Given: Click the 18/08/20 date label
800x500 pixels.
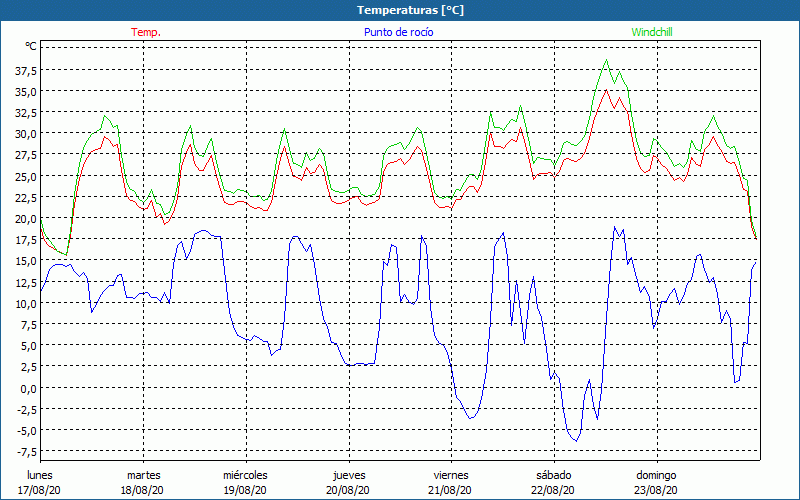Looking at the screenshot, I should 142,490.
